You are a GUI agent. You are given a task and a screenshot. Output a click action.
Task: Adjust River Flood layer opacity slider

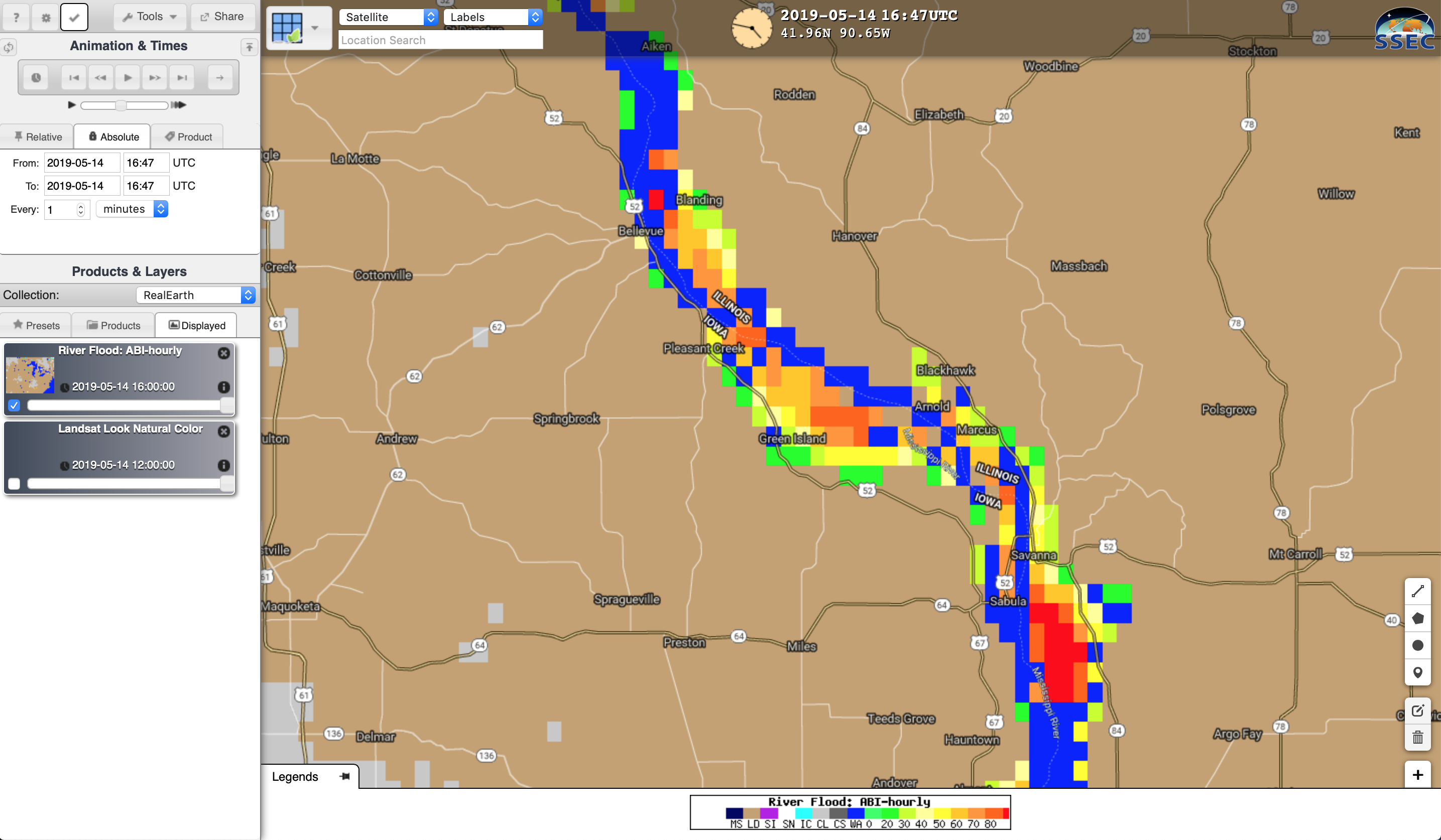pyautogui.click(x=131, y=405)
